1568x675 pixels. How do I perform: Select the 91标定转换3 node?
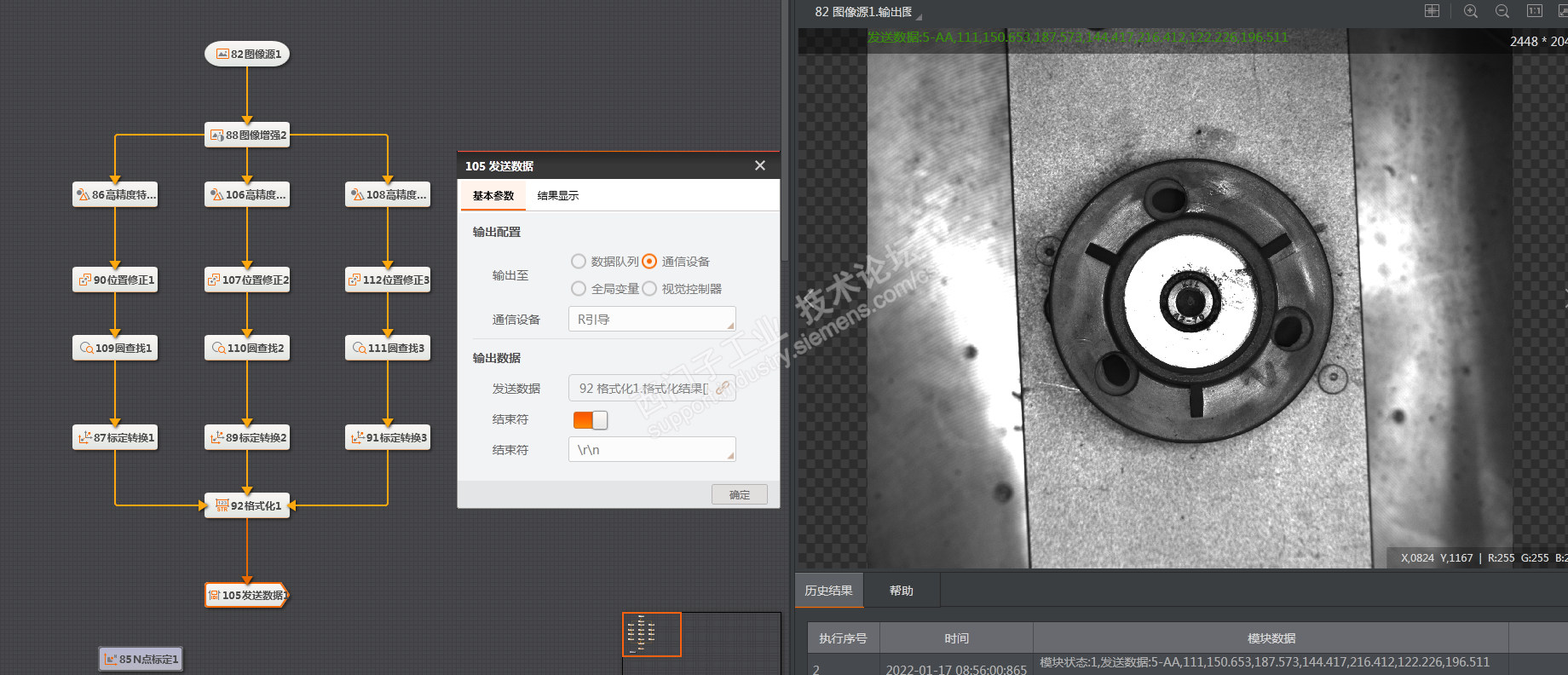pyautogui.click(x=388, y=437)
